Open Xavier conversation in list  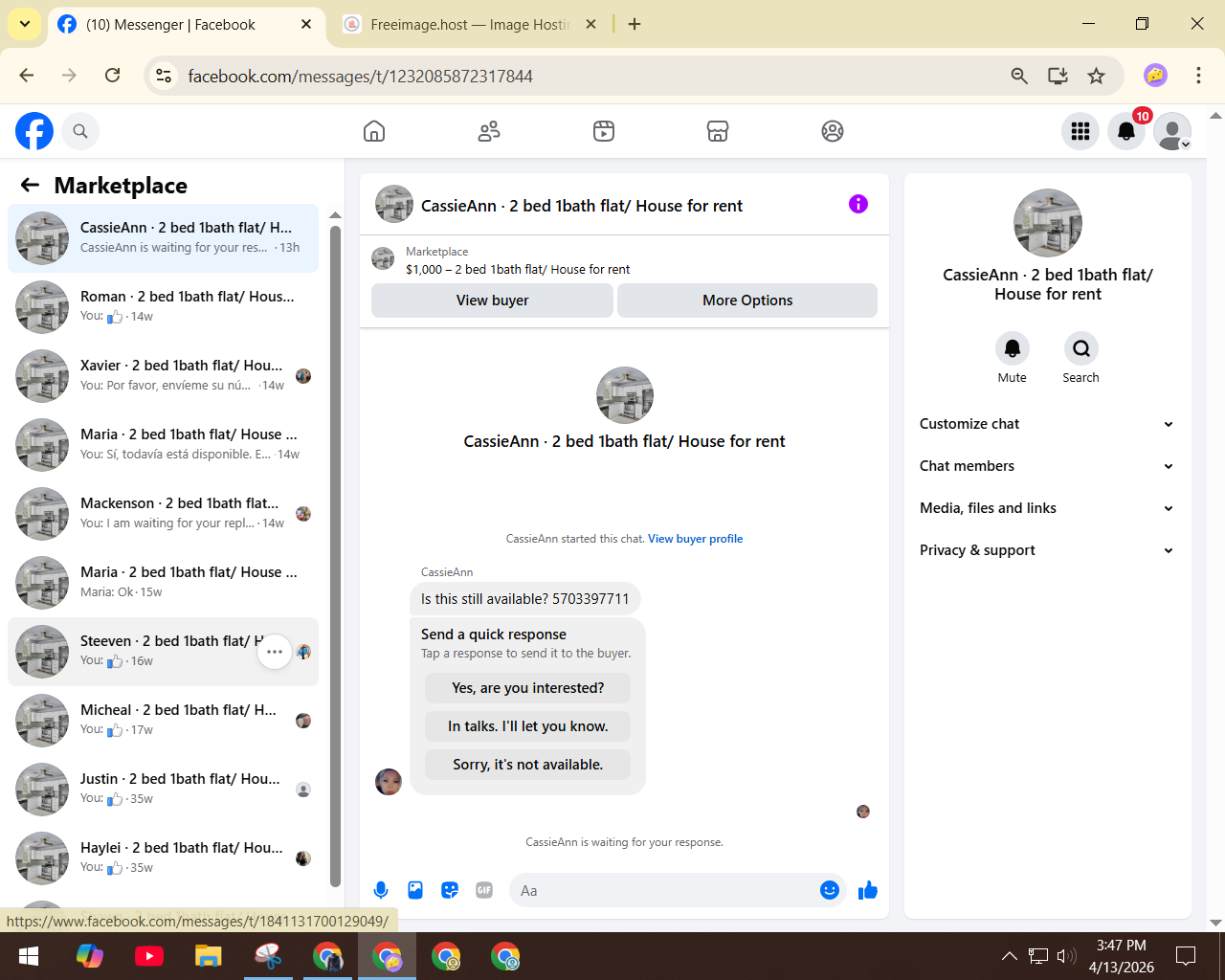click(x=163, y=376)
